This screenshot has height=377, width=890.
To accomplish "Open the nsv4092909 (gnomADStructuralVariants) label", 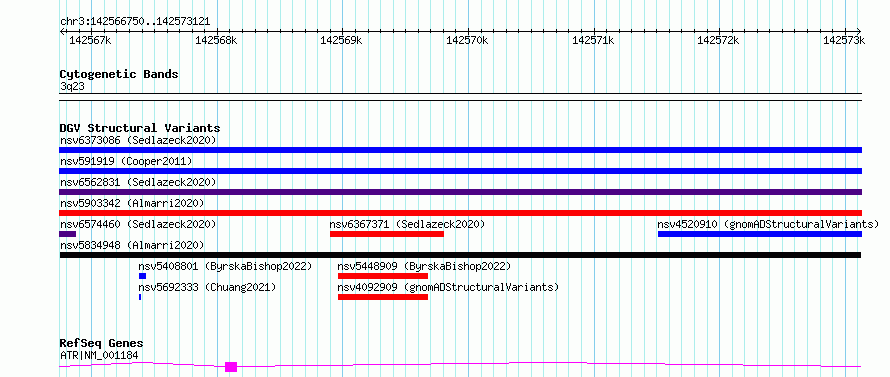I will tap(448, 287).
